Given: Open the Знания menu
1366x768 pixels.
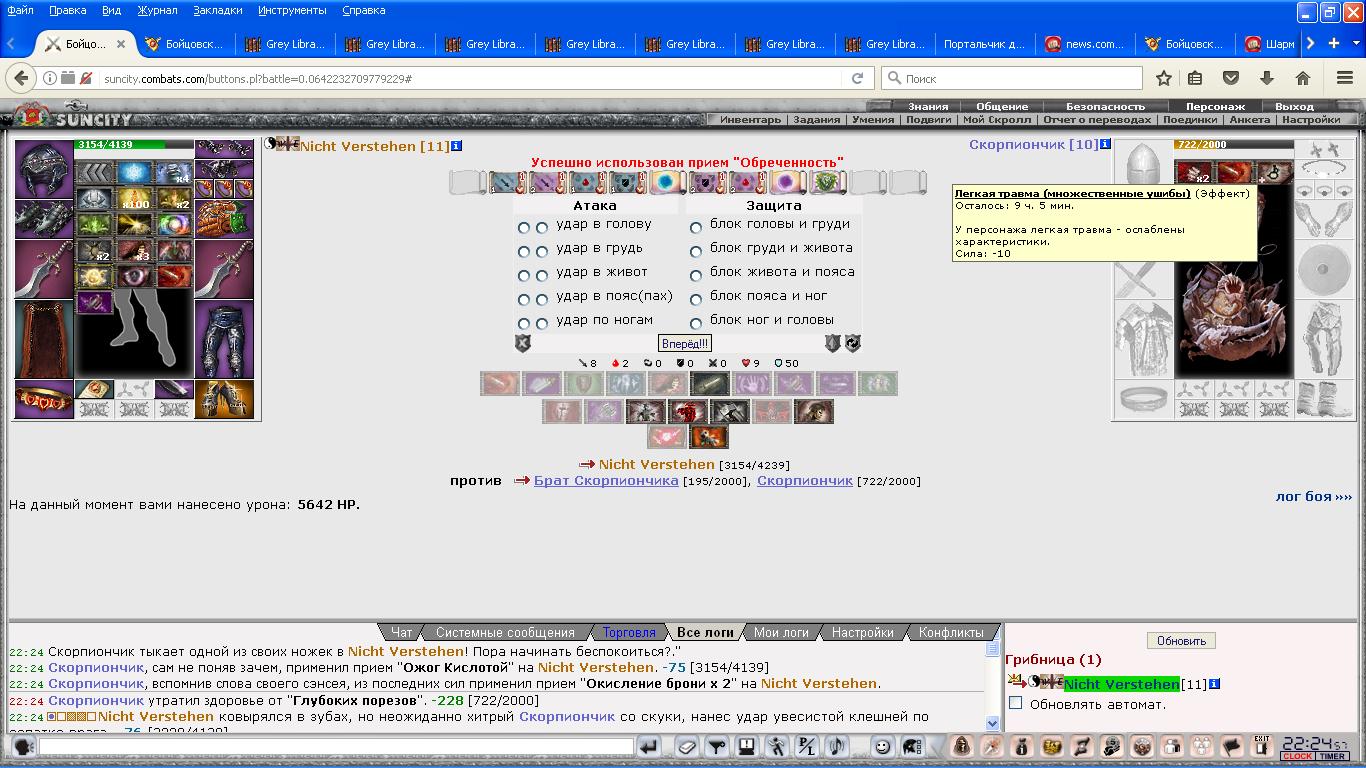Looking at the screenshot, I should [x=928, y=106].
